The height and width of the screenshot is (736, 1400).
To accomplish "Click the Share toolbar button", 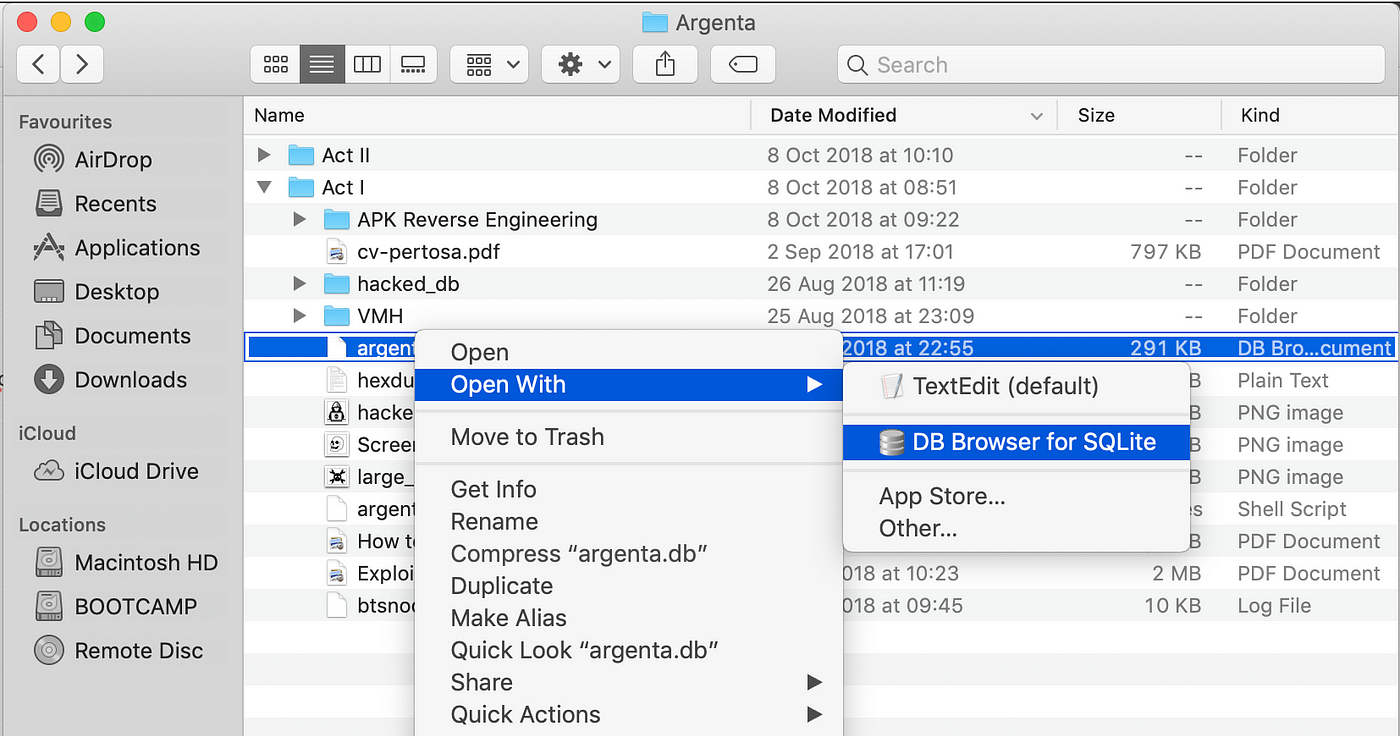I will coord(665,65).
